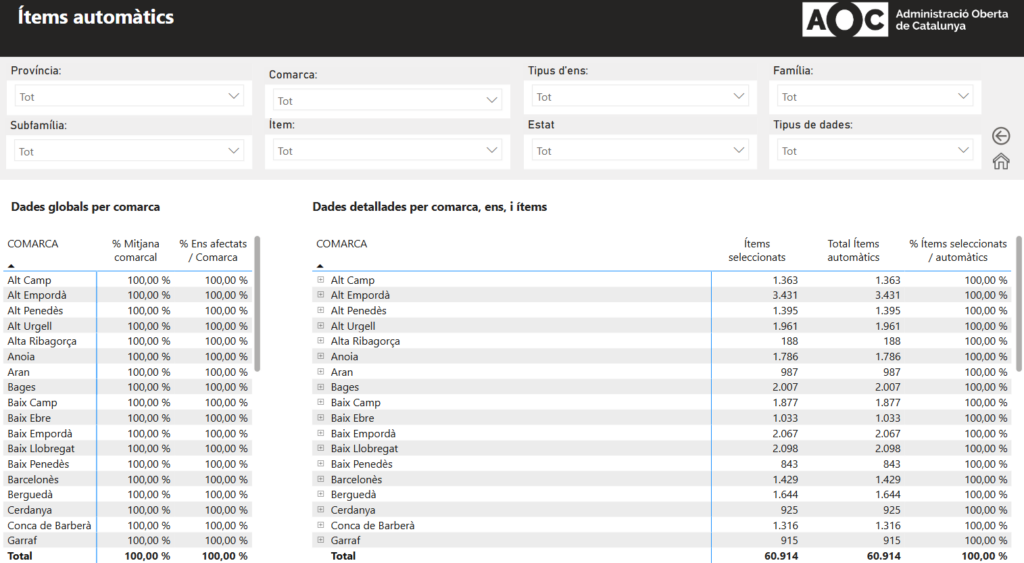Sort by % Mitjana comarcal column header
The height and width of the screenshot is (563, 1024).
pos(135,250)
